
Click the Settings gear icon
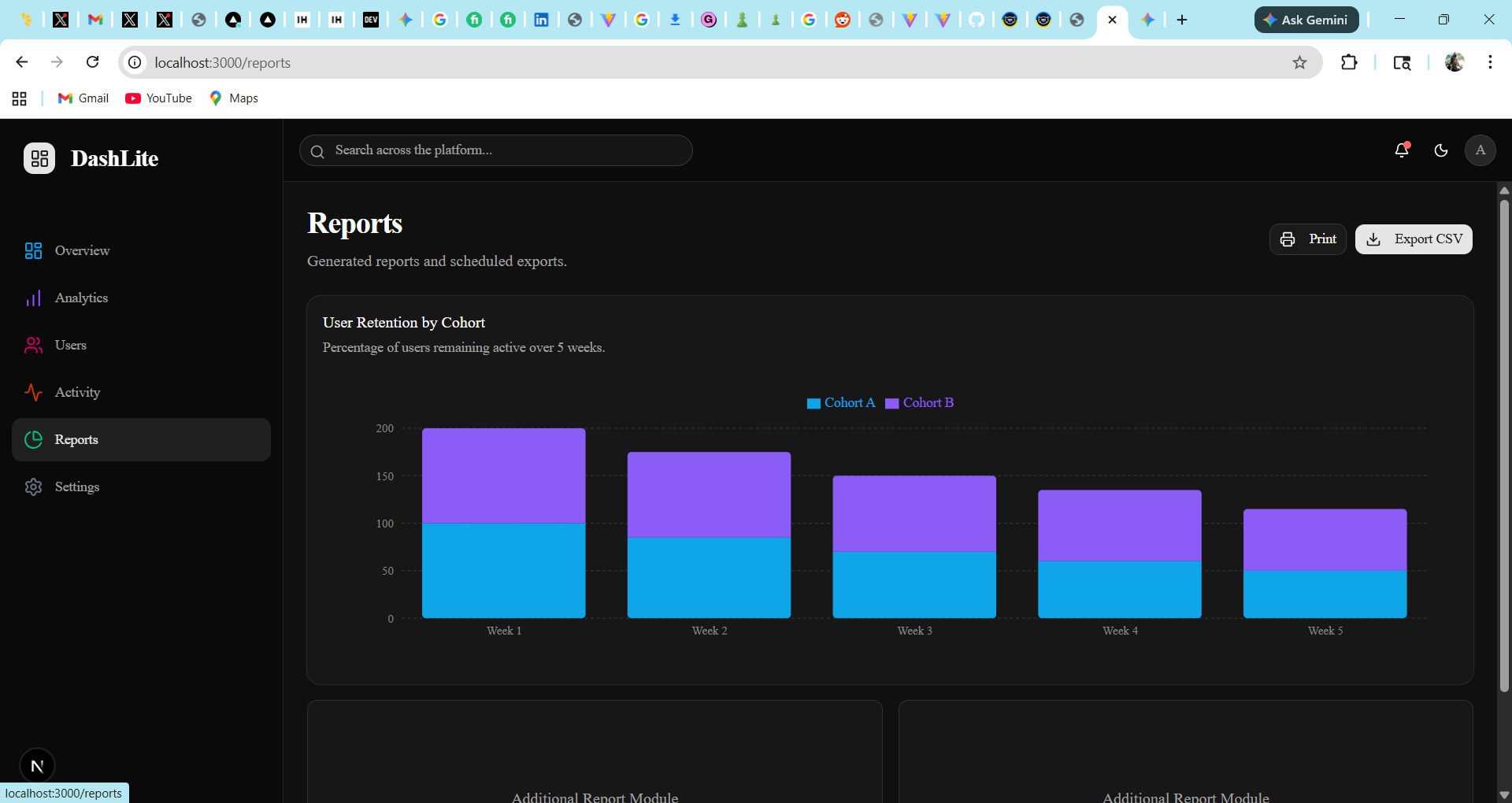(32, 487)
